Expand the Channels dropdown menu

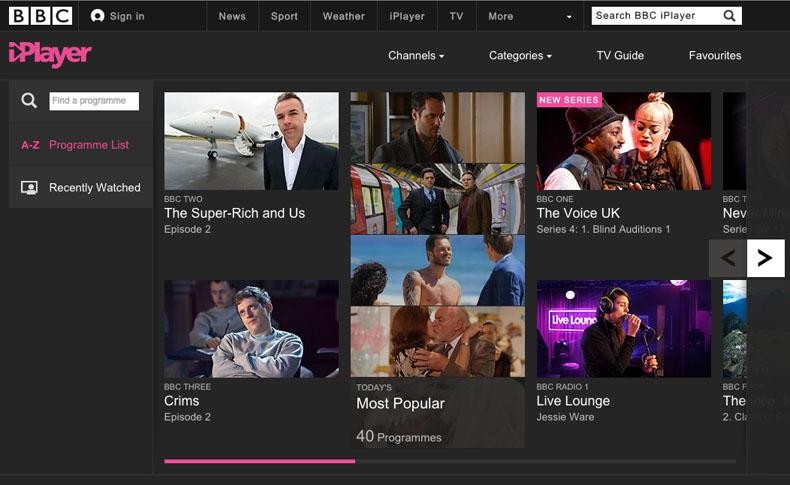click(416, 56)
